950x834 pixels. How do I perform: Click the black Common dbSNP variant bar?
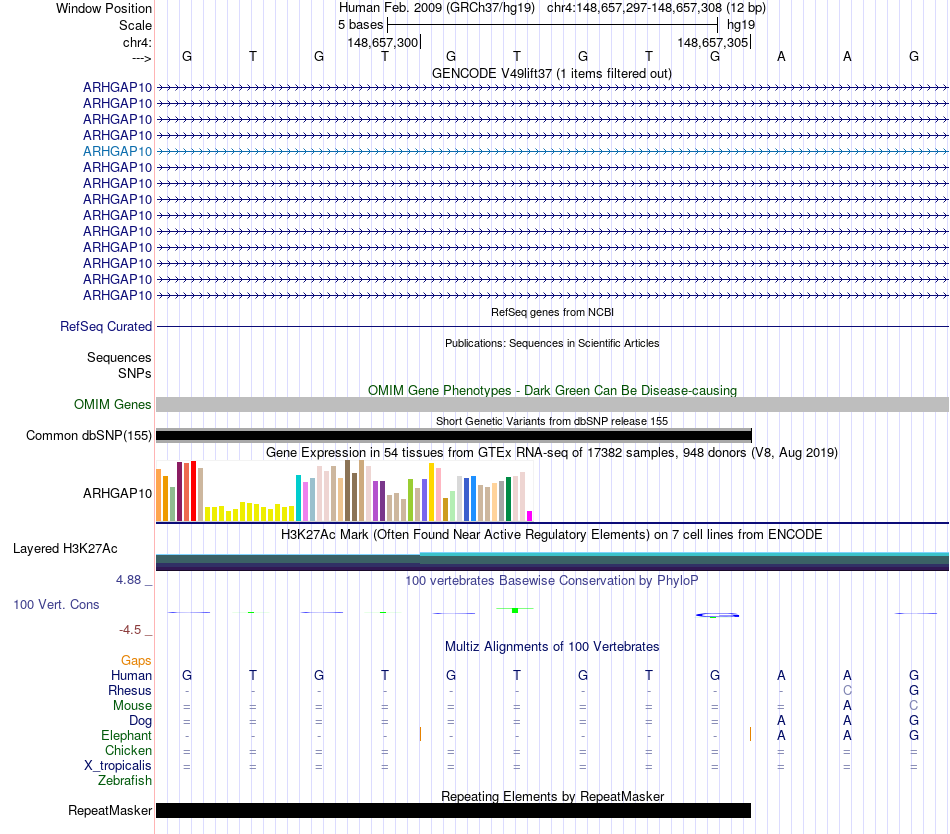tap(454, 435)
